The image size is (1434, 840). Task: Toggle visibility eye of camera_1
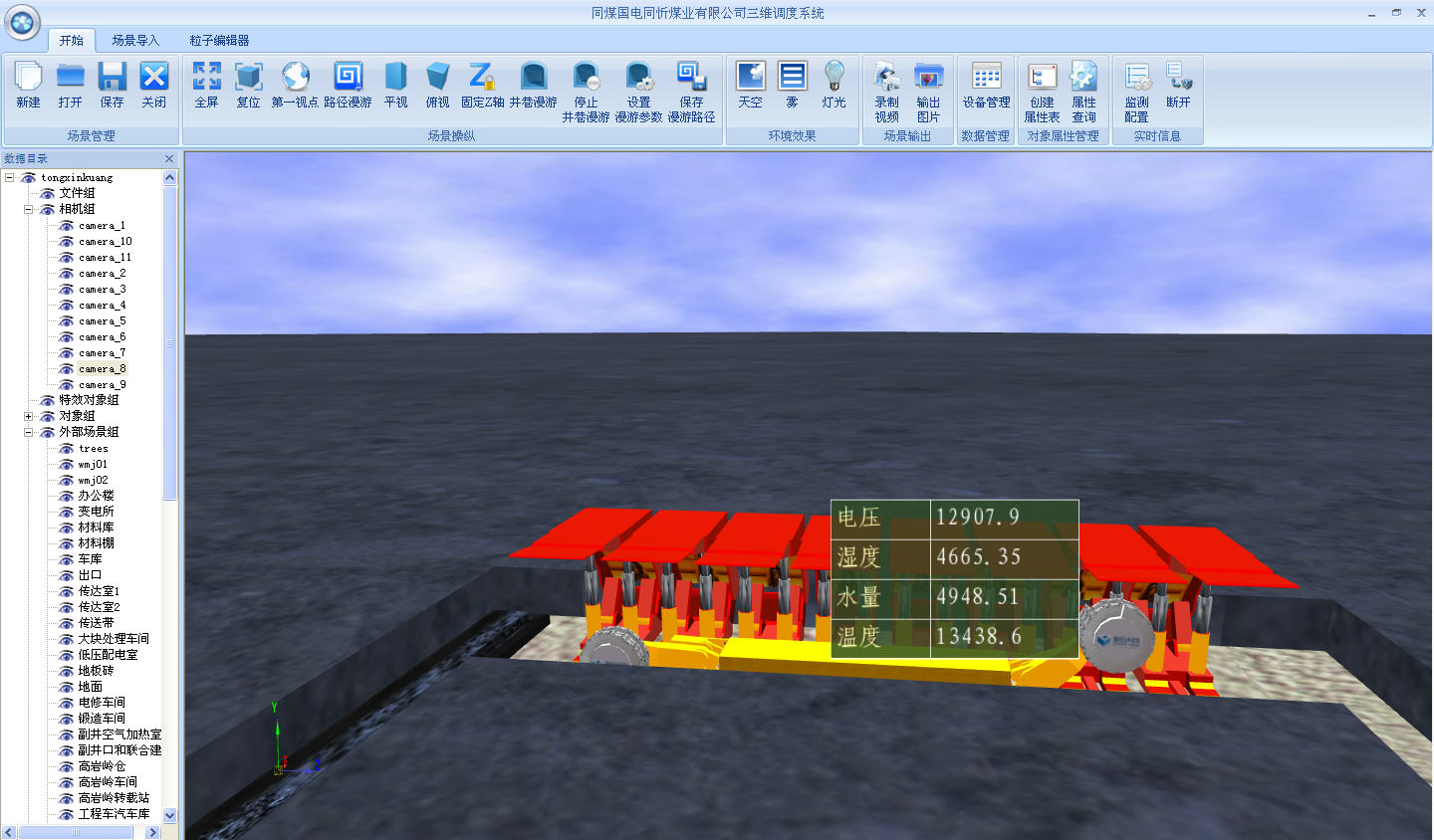(66, 226)
